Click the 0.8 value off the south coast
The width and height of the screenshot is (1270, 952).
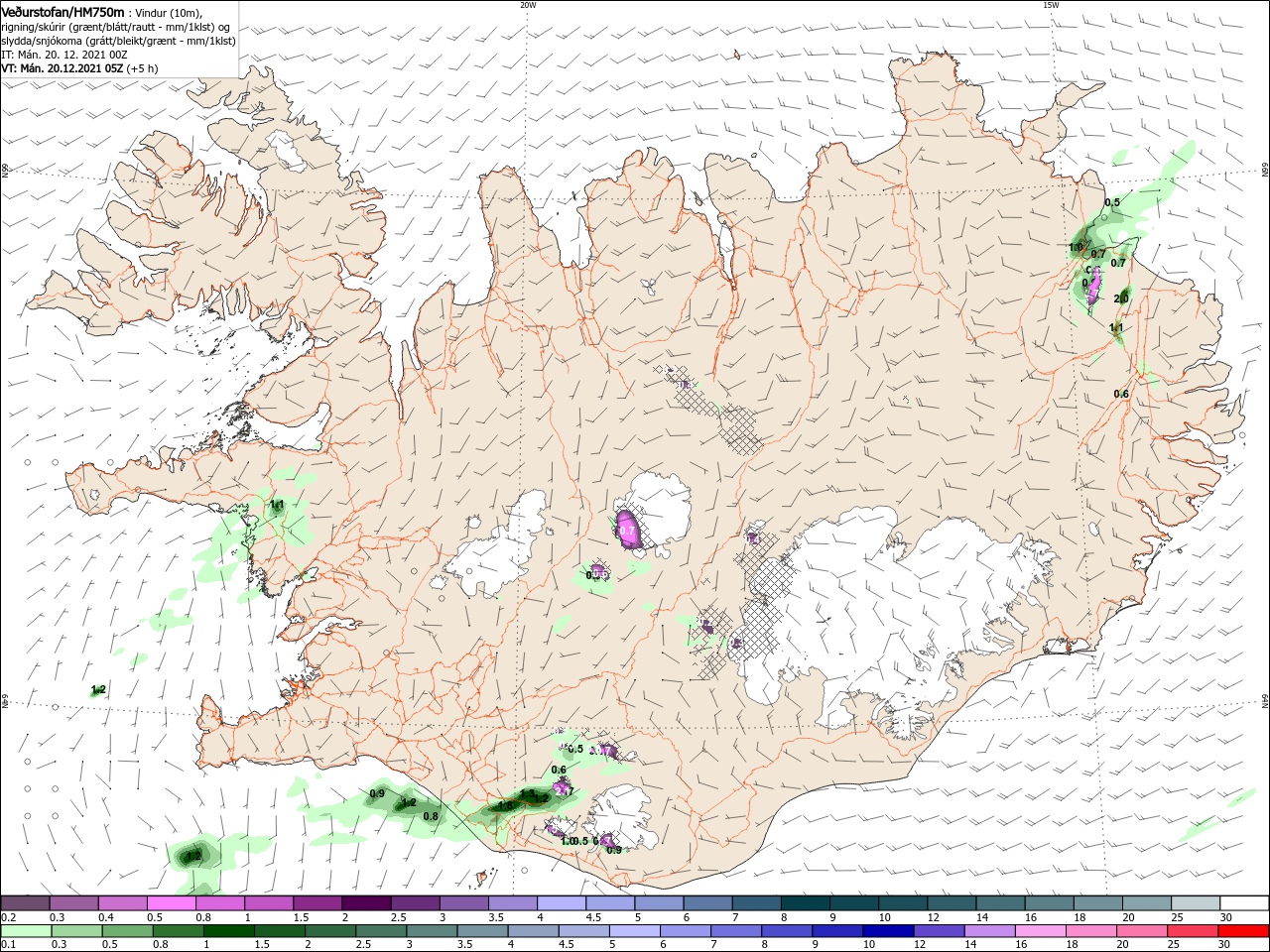pyautogui.click(x=431, y=817)
